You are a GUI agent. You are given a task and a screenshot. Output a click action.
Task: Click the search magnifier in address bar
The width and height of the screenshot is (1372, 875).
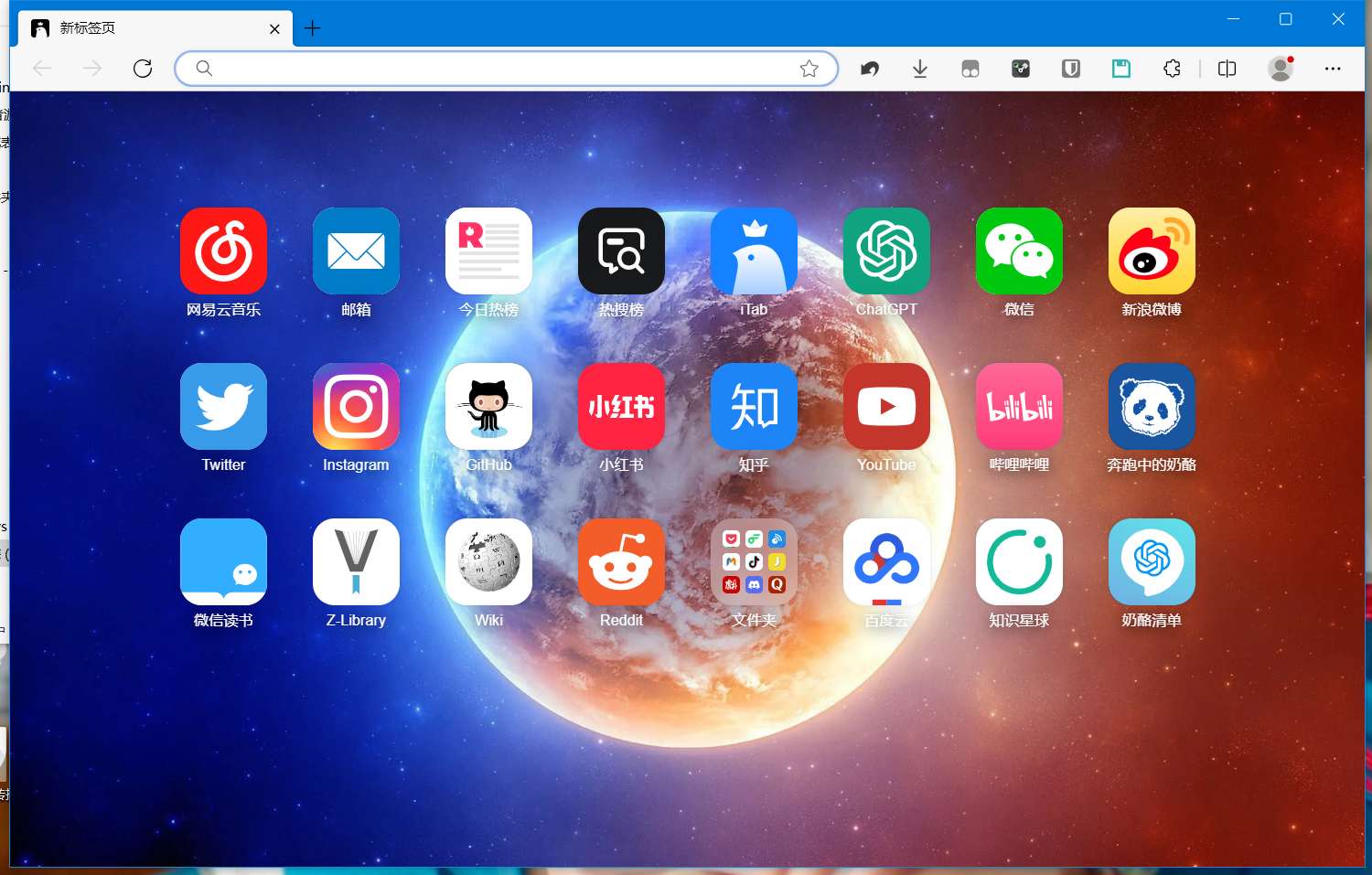click(204, 69)
